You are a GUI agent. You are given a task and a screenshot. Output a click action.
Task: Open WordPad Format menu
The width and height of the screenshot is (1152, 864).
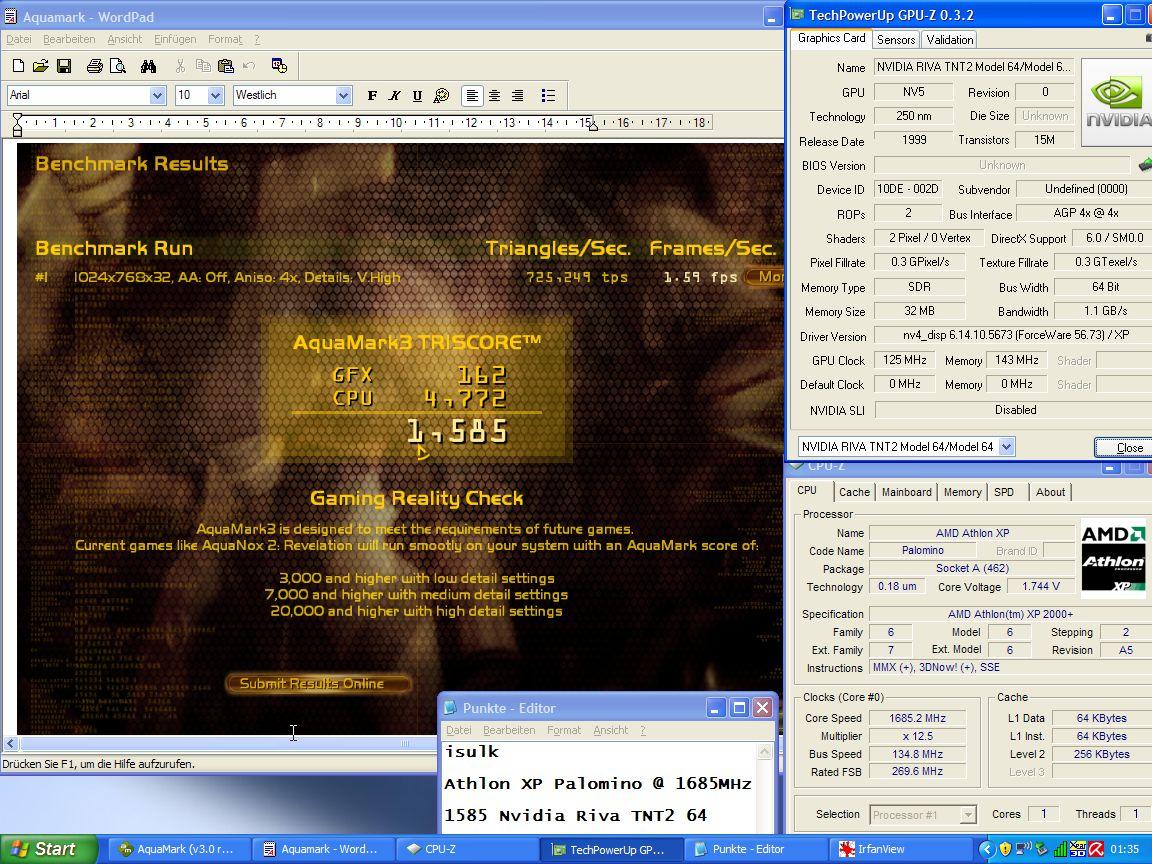coord(225,39)
